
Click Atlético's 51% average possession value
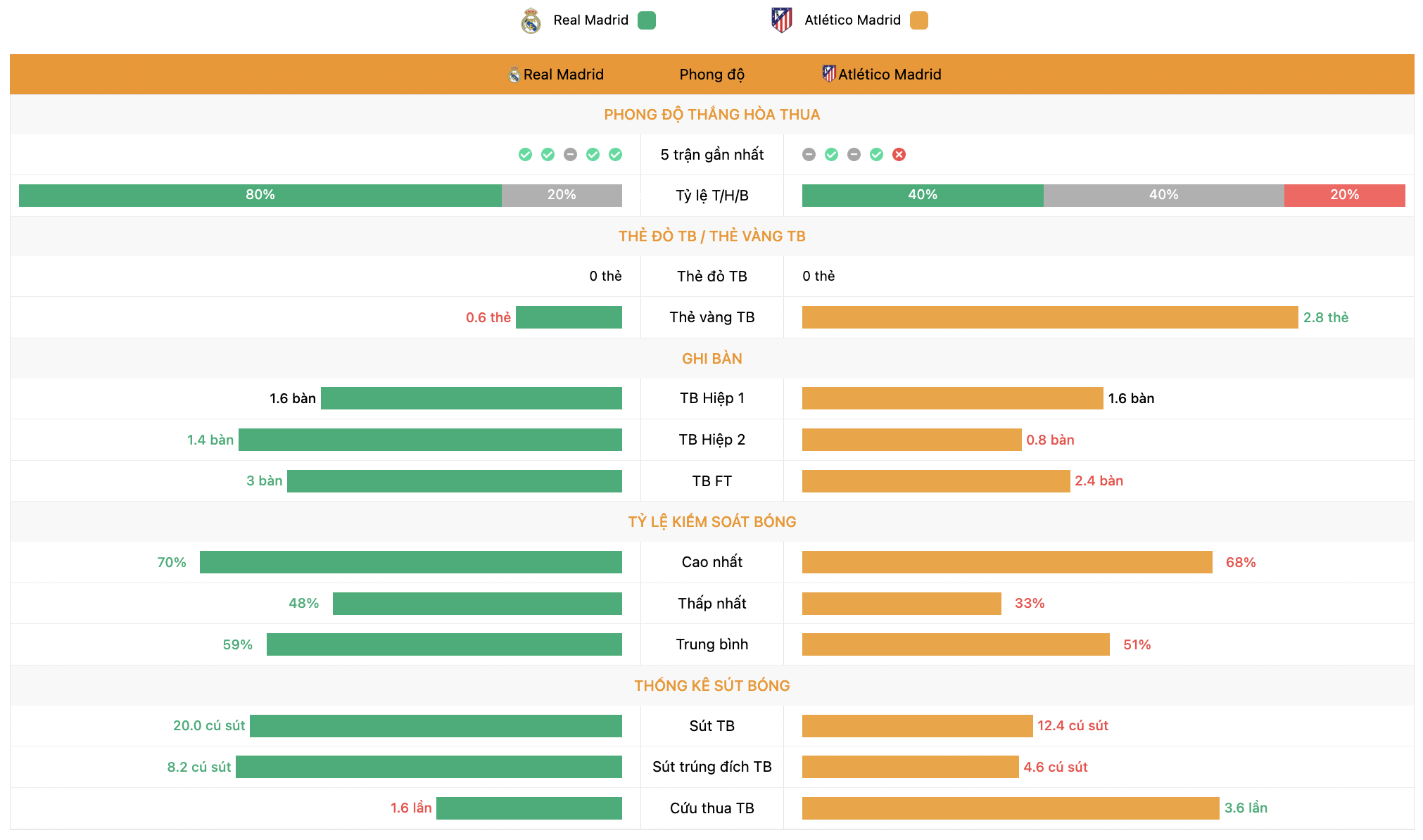pyautogui.click(x=1137, y=644)
